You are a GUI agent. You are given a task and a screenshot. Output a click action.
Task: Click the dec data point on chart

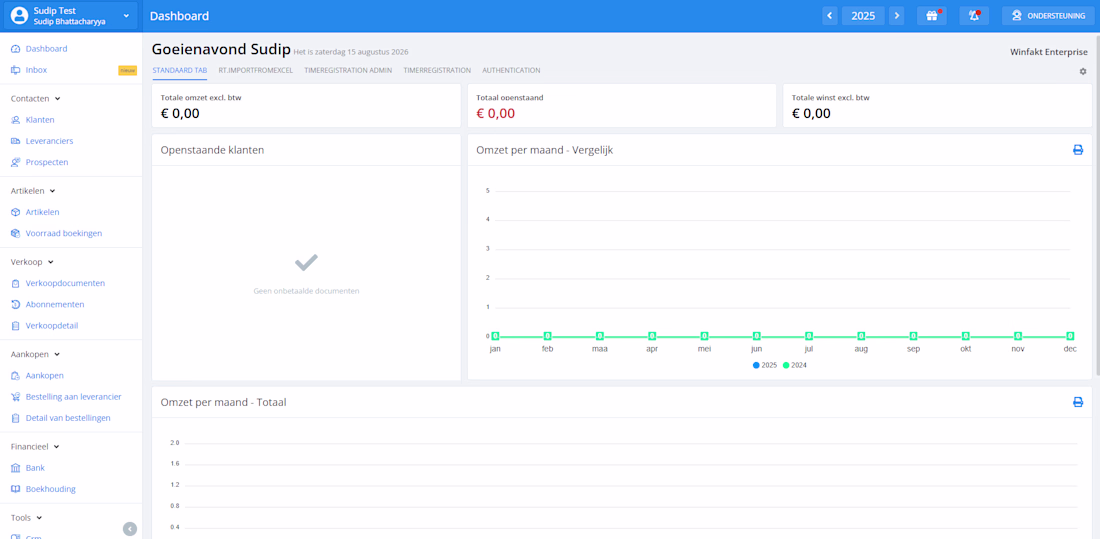click(1071, 335)
